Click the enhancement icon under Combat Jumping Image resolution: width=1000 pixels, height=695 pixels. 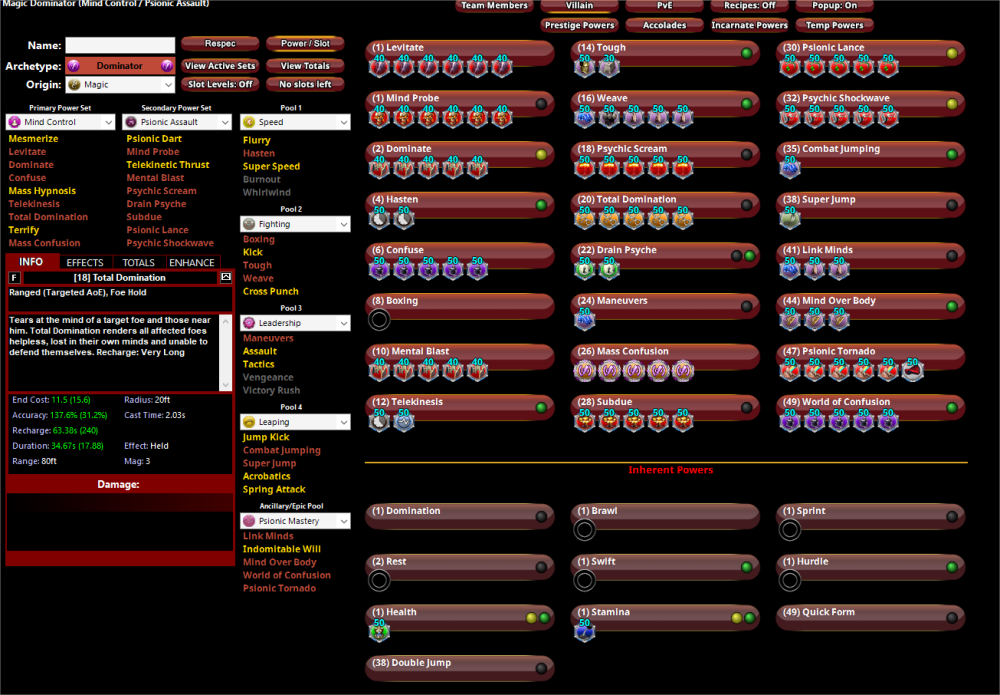click(789, 168)
